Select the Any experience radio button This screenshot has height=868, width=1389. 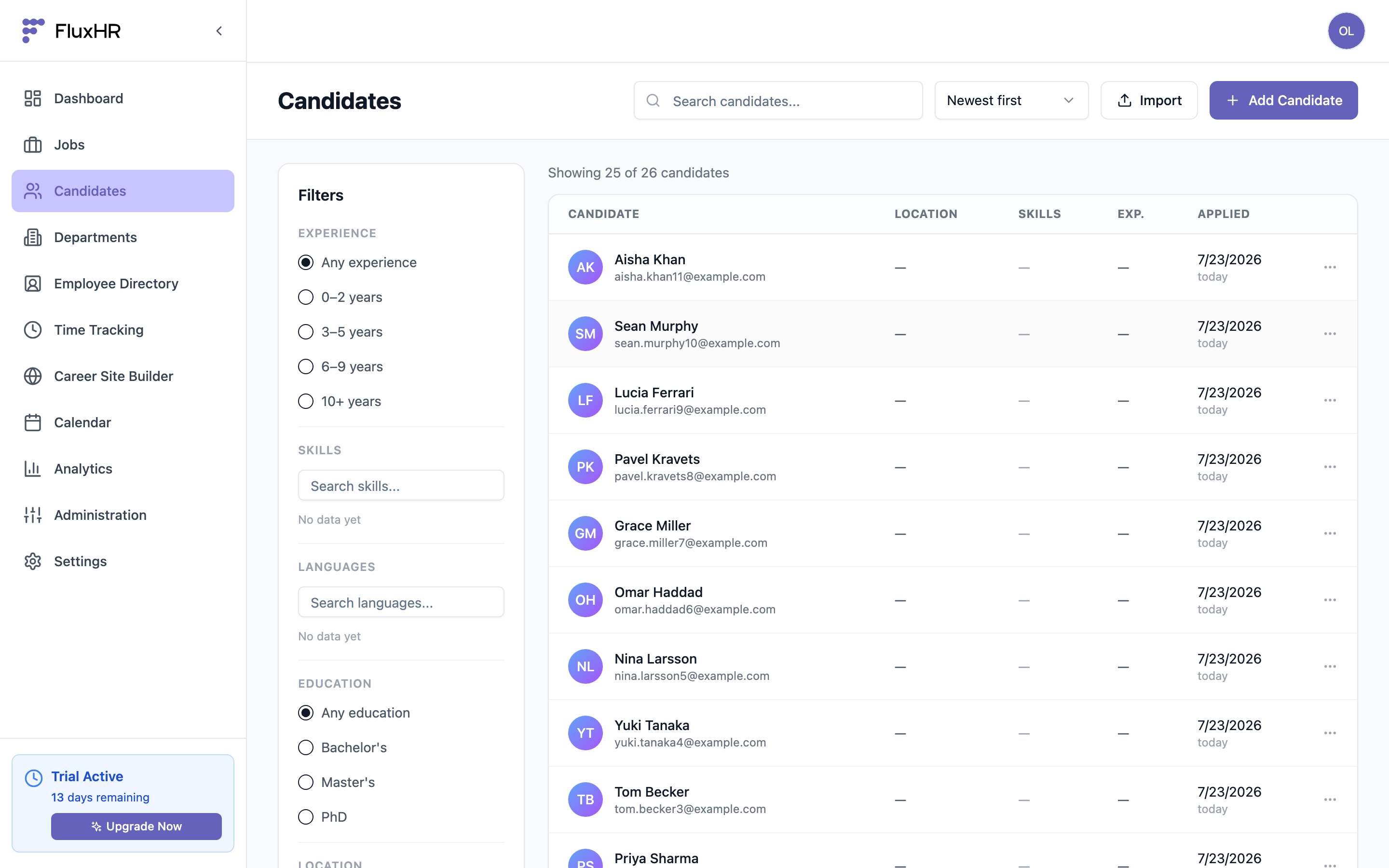point(306,262)
